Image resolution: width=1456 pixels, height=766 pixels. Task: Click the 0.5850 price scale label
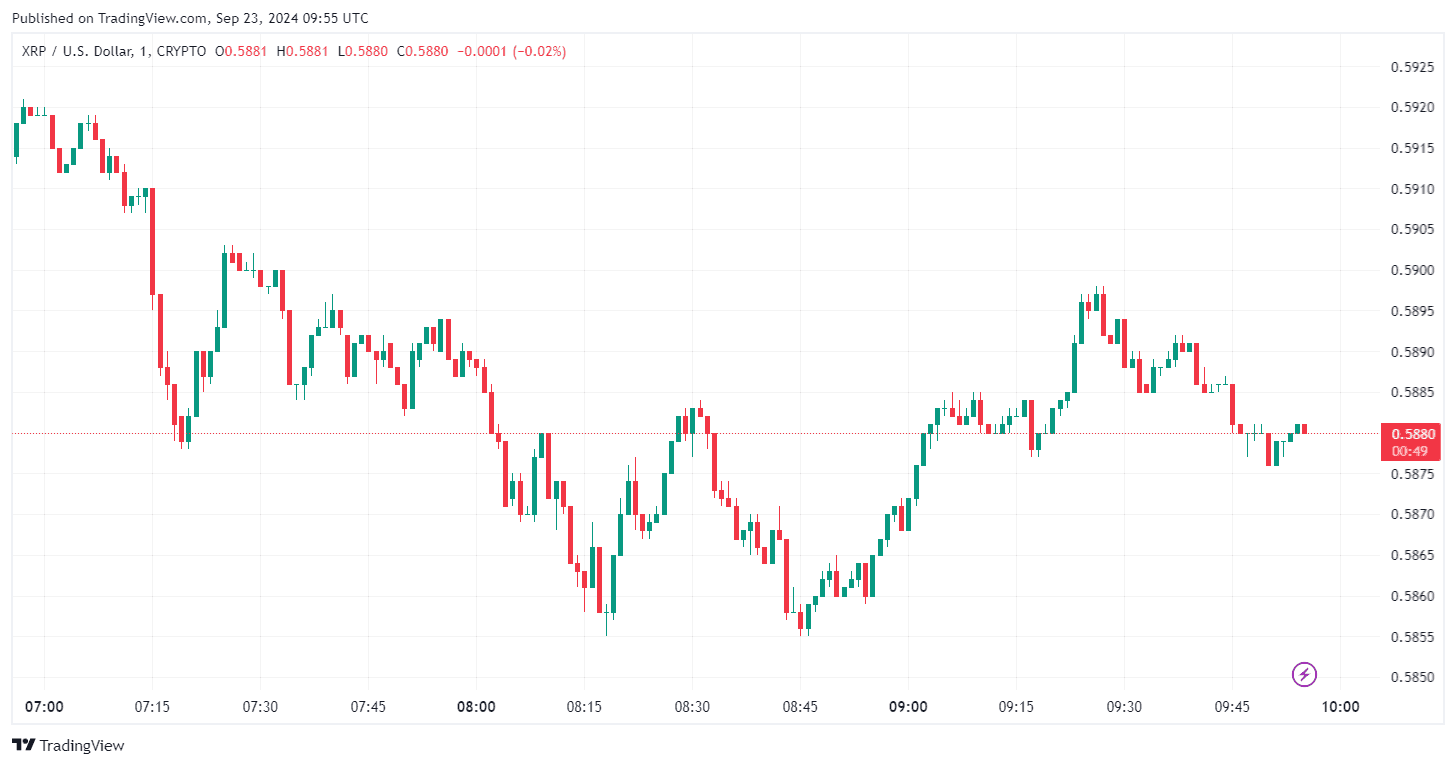[1413, 678]
